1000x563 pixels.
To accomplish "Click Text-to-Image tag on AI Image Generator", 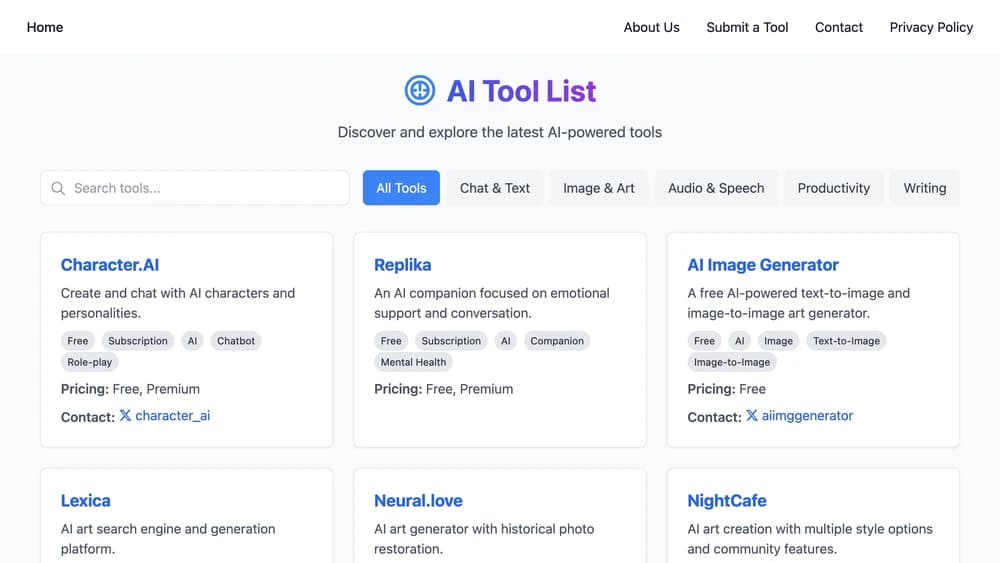I will 846,340.
